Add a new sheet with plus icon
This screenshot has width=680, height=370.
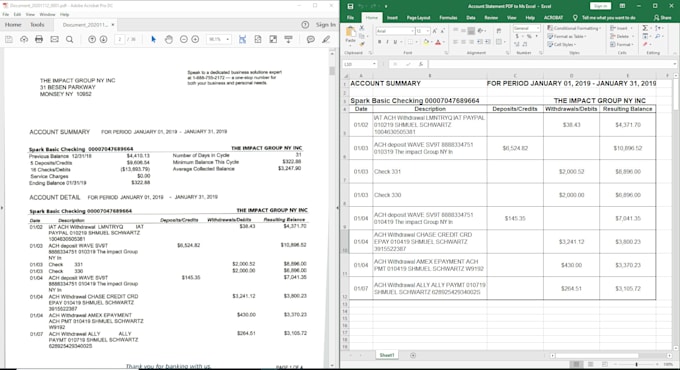point(413,355)
